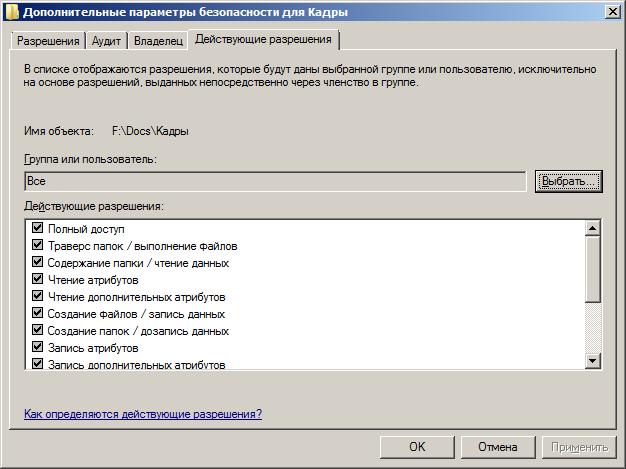
Task: Click the Группа или пользователь: label
Action: click(90, 159)
